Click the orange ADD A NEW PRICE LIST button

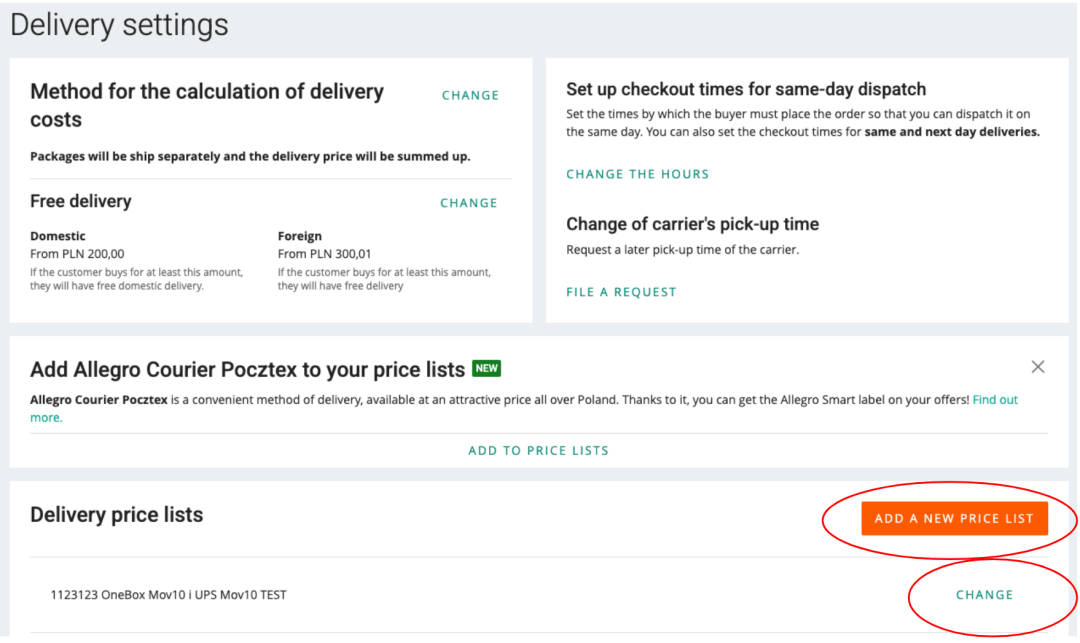coord(954,519)
